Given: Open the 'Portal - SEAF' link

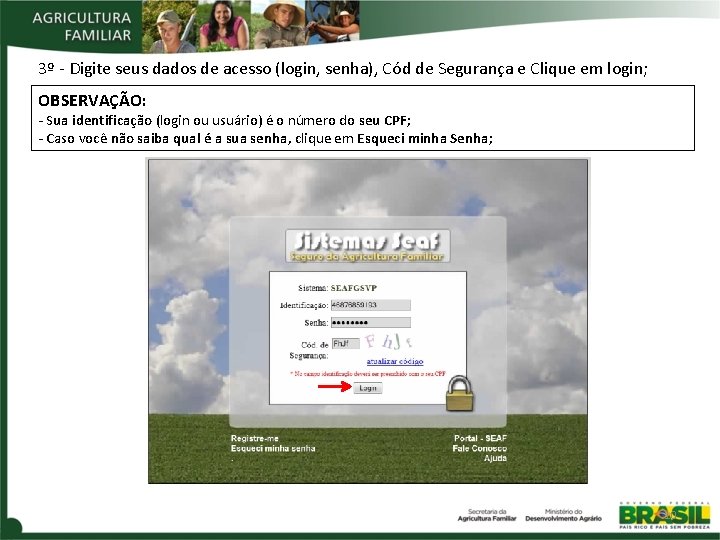Looking at the screenshot, I should click(480, 438).
